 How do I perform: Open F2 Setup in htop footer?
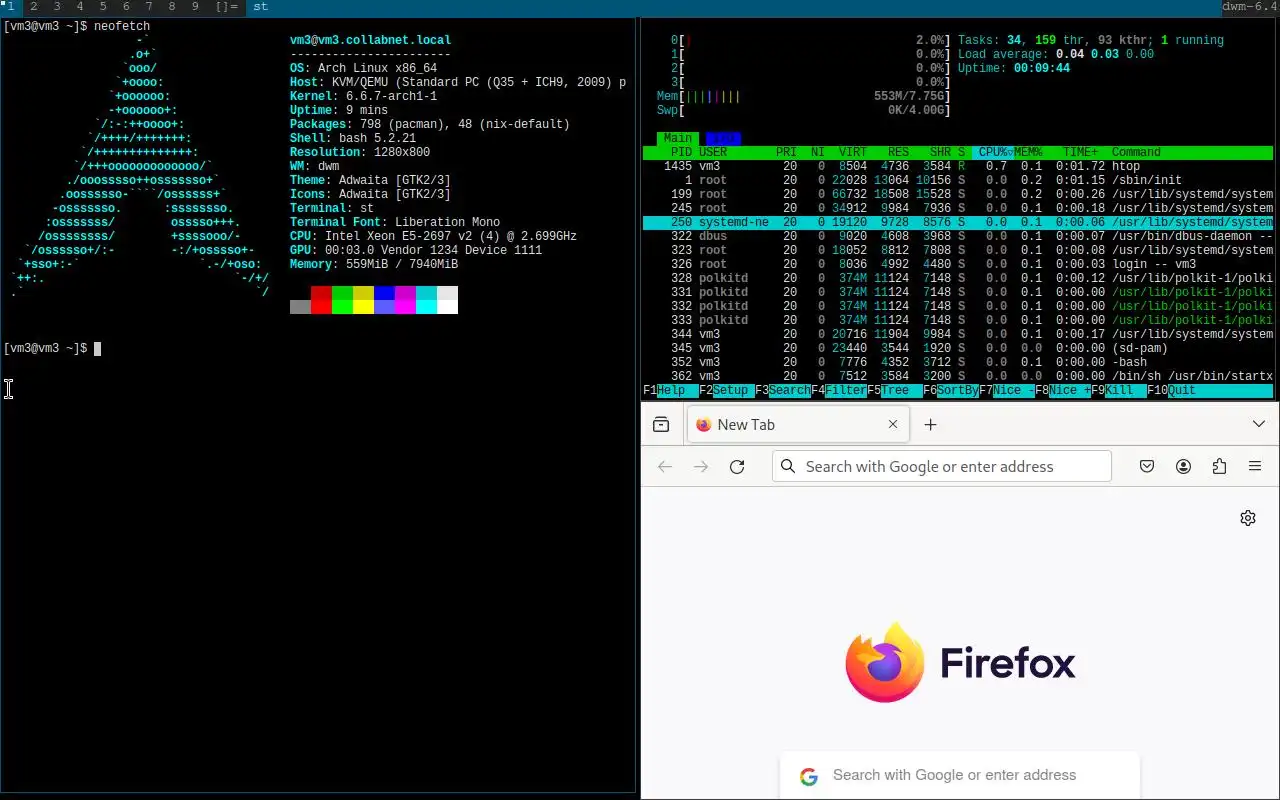[x=727, y=390]
